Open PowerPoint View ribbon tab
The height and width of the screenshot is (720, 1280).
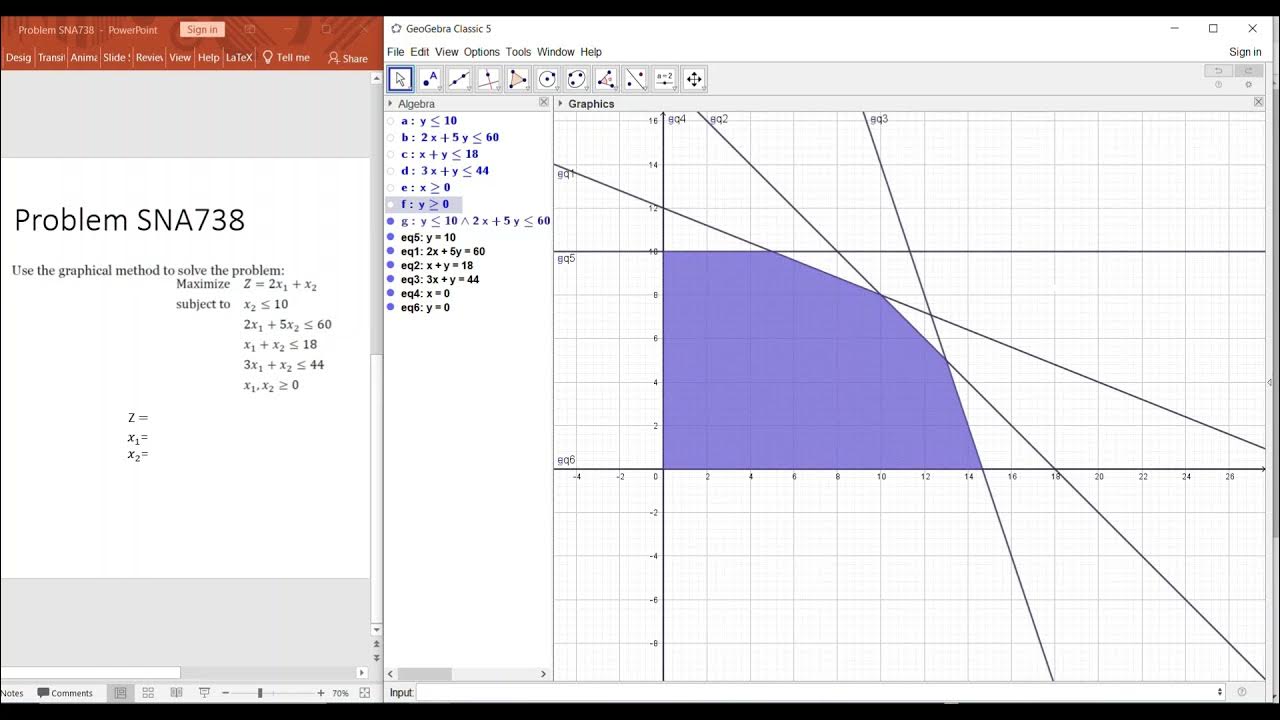pyautogui.click(x=180, y=58)
